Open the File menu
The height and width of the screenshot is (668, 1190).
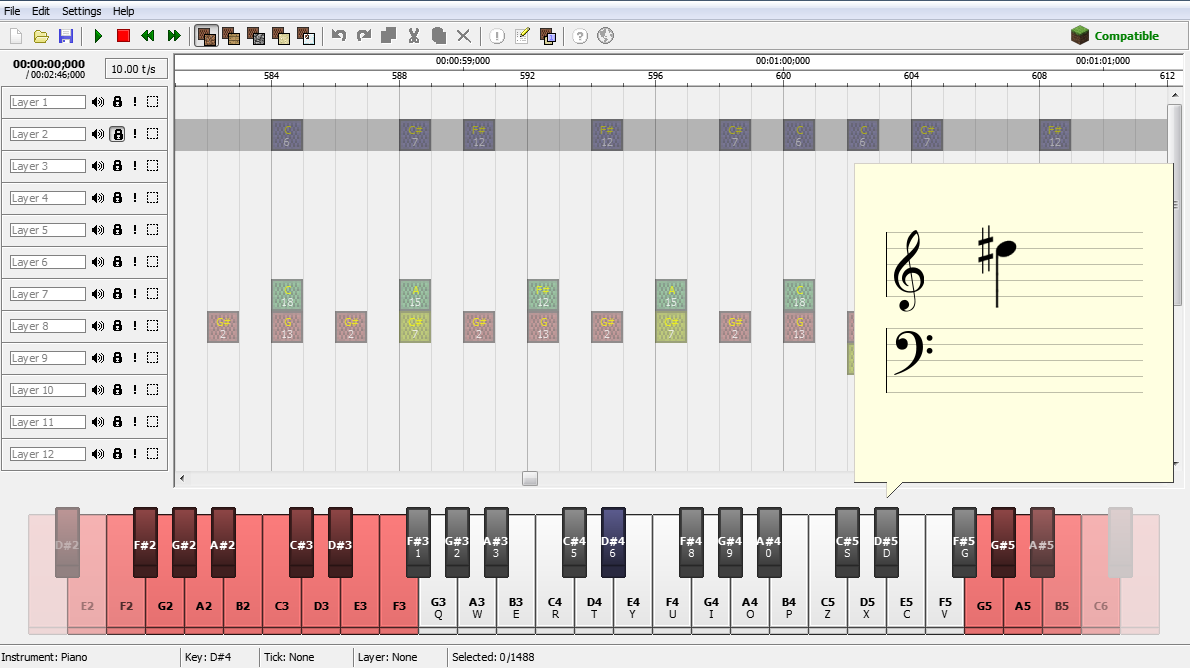(12, 11)
